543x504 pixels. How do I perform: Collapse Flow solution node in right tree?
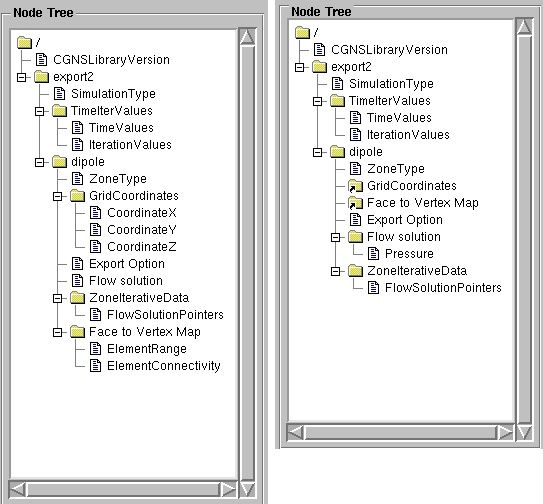coord(336,237)
